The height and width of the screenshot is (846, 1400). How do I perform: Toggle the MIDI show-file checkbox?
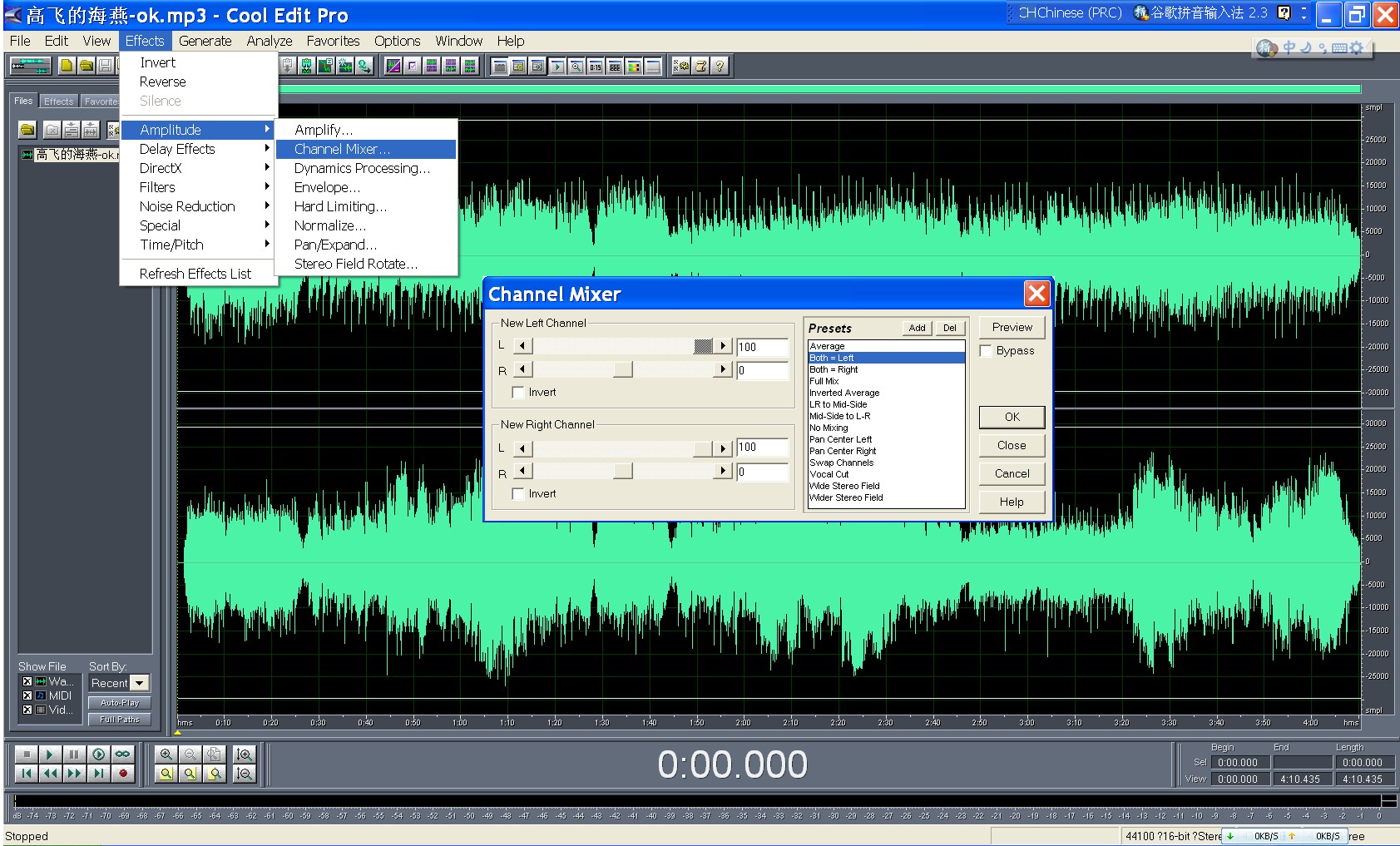(27, 695)
